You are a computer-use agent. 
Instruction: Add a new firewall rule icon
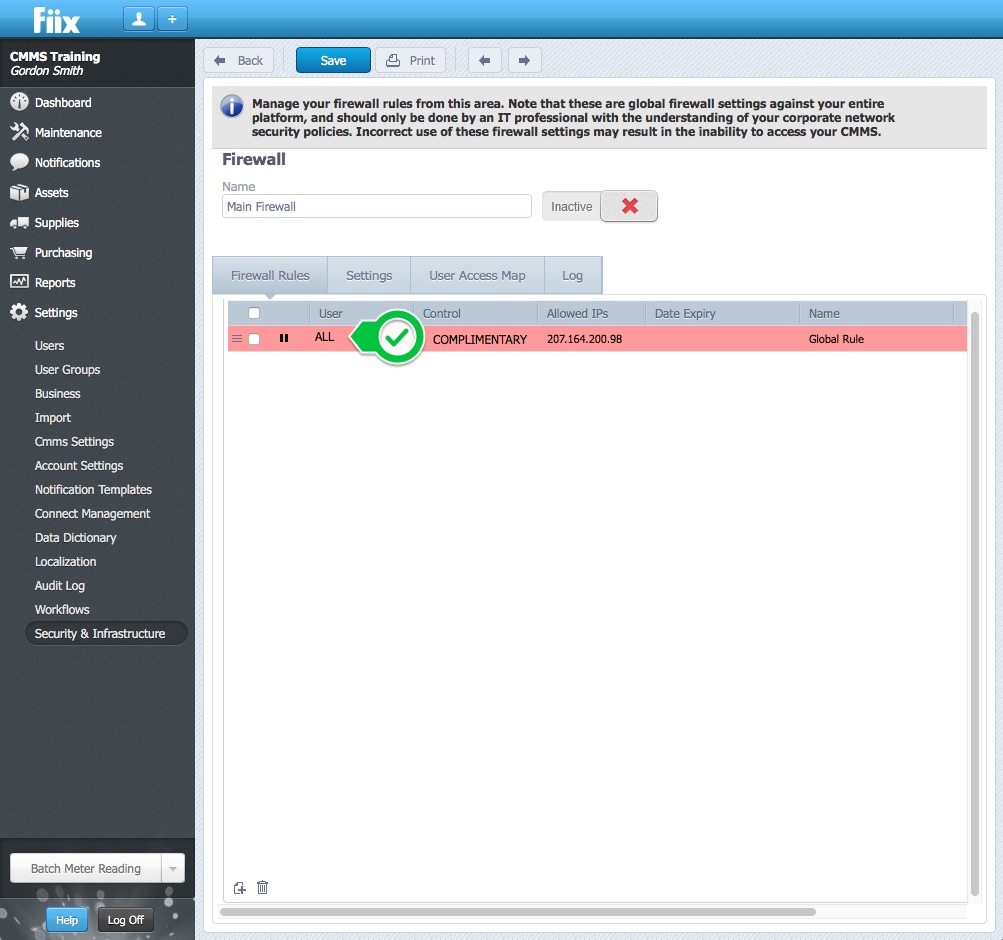[x=239, y=888]
